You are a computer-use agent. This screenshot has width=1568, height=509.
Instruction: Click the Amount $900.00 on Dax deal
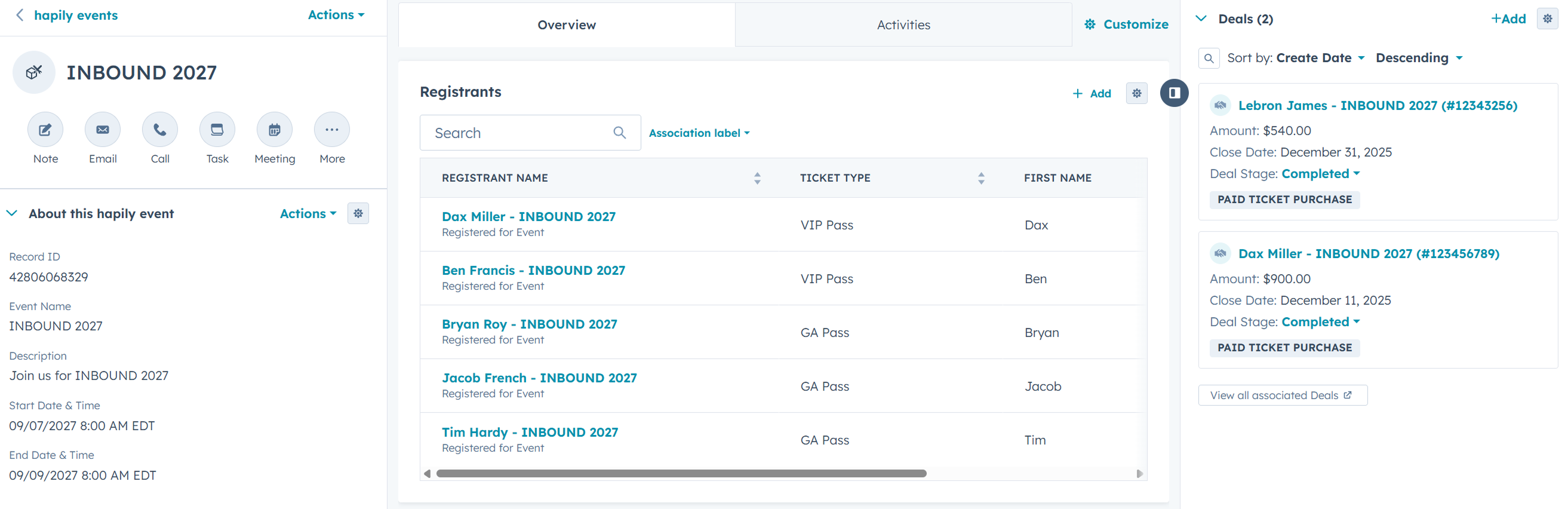1287,279
